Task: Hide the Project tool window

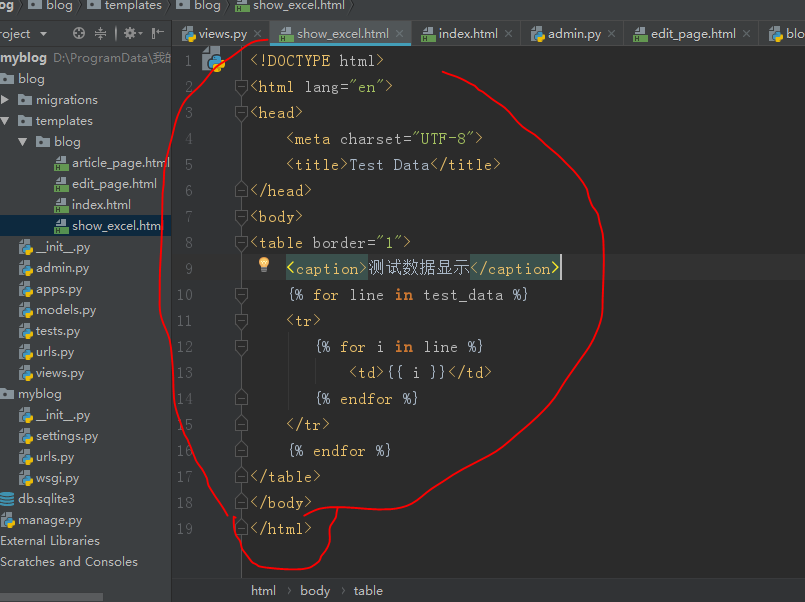Action: 158,33
